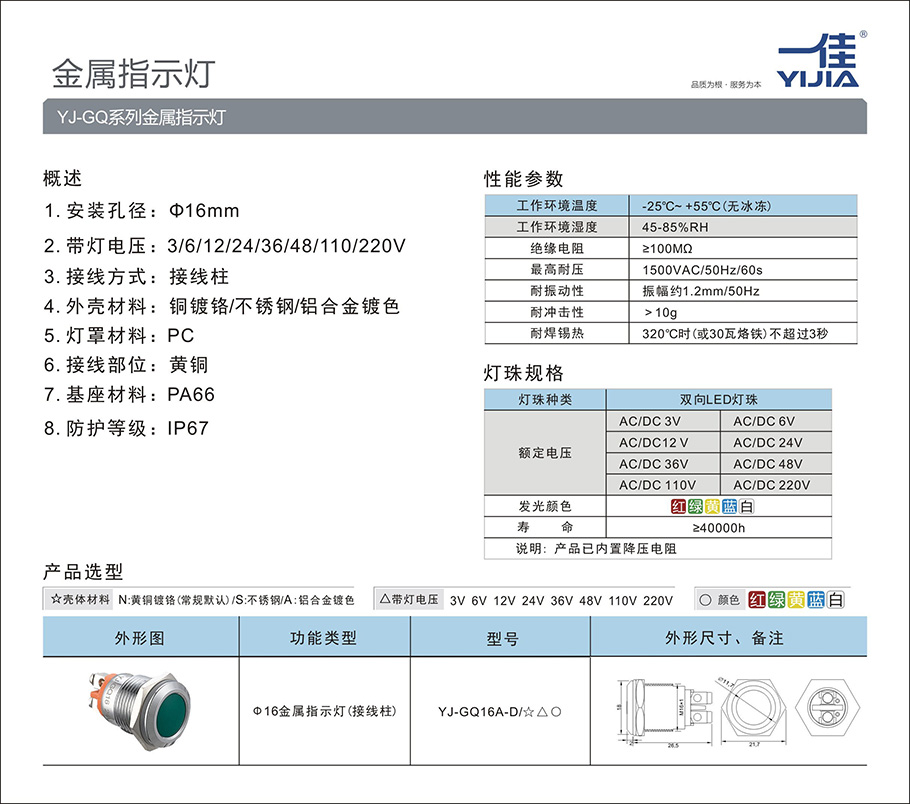
Task: Click the 功能类型 column header
Action: coord(323,637)
